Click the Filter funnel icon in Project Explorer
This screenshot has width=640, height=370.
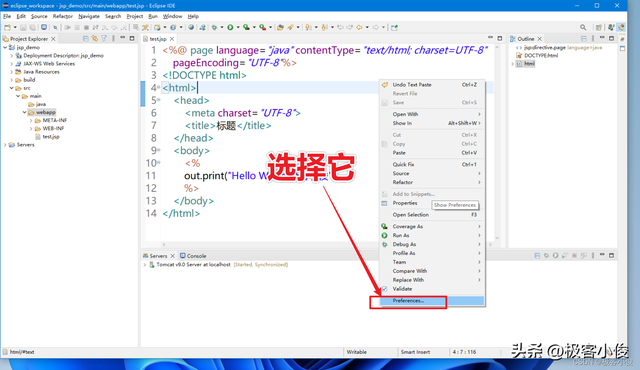tap(104, 38)
